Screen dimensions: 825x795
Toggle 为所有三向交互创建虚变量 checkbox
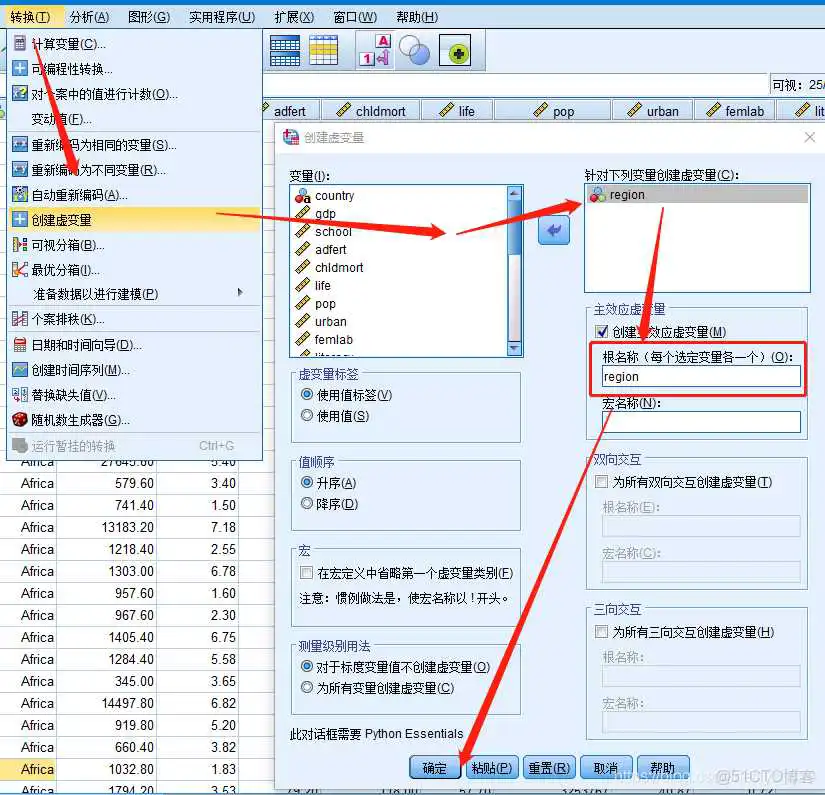tap(601, 631)
